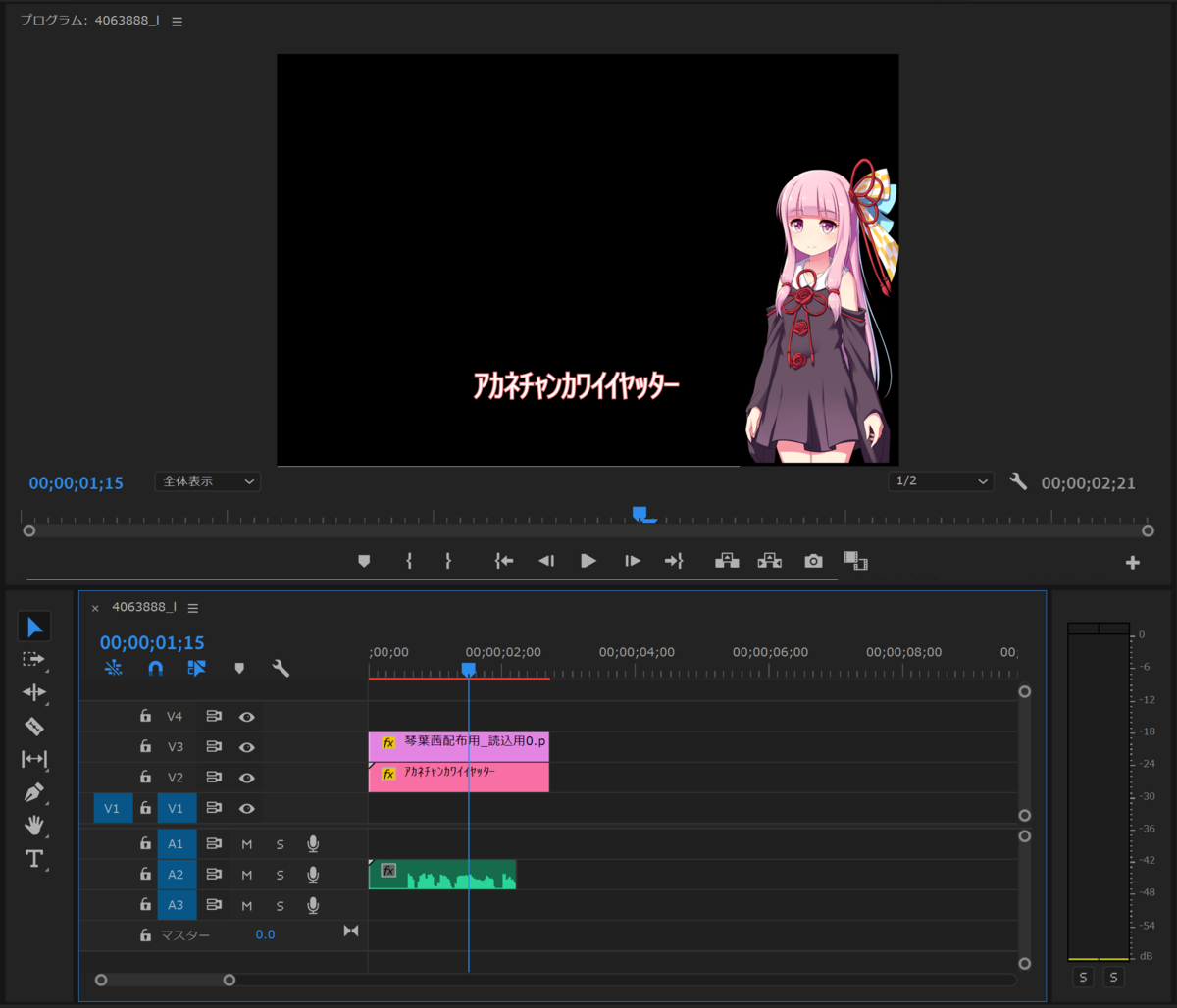Open button editor plus icon
This screenshot has height=1008, width=1177.
(1133, 563)
